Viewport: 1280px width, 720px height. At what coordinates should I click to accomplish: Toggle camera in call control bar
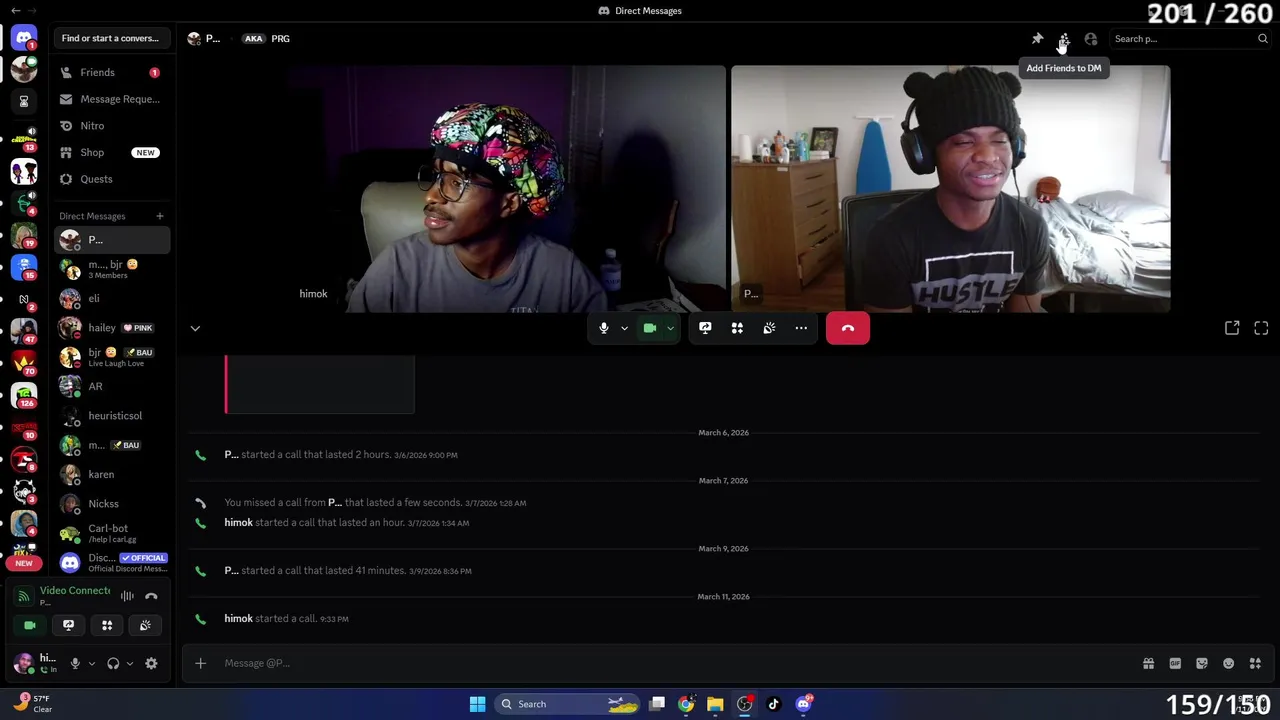[x=649, y=328]
